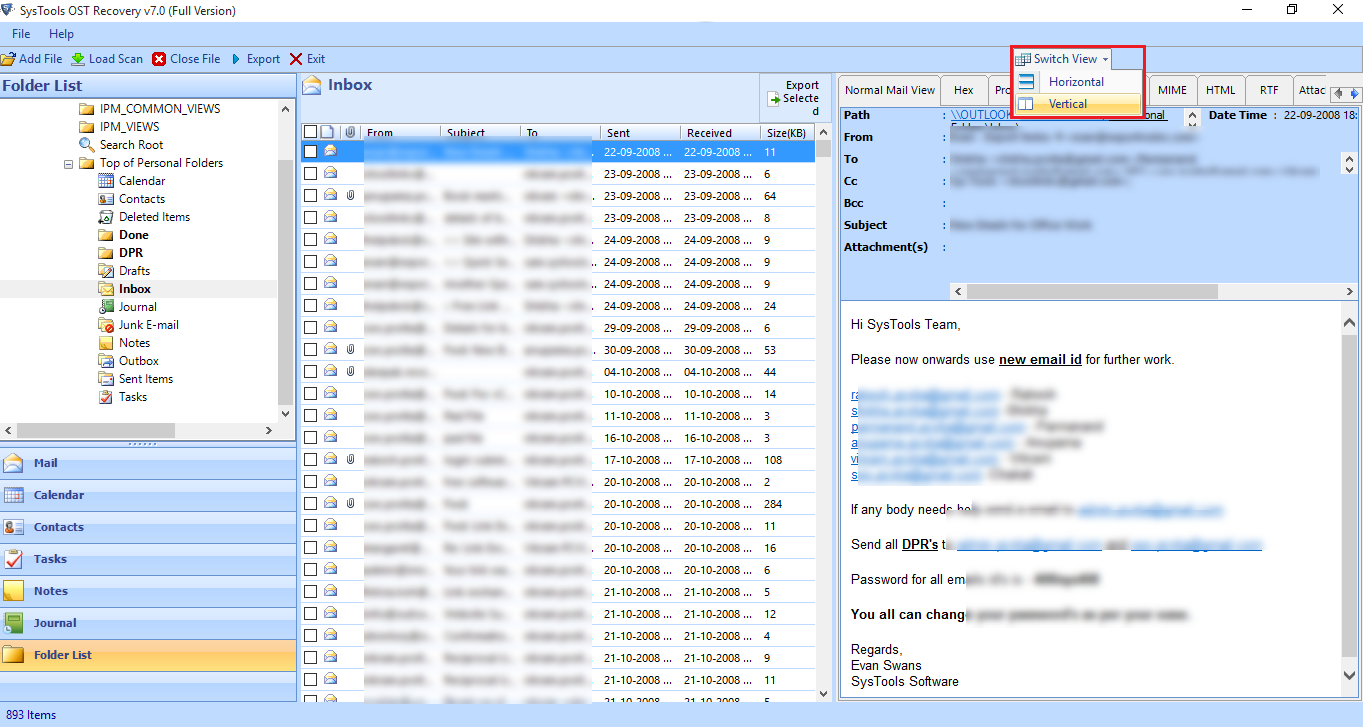The image size is (1363, 727).
Task: Select the Normal Mail View tab
Action: tap(890, 90)
